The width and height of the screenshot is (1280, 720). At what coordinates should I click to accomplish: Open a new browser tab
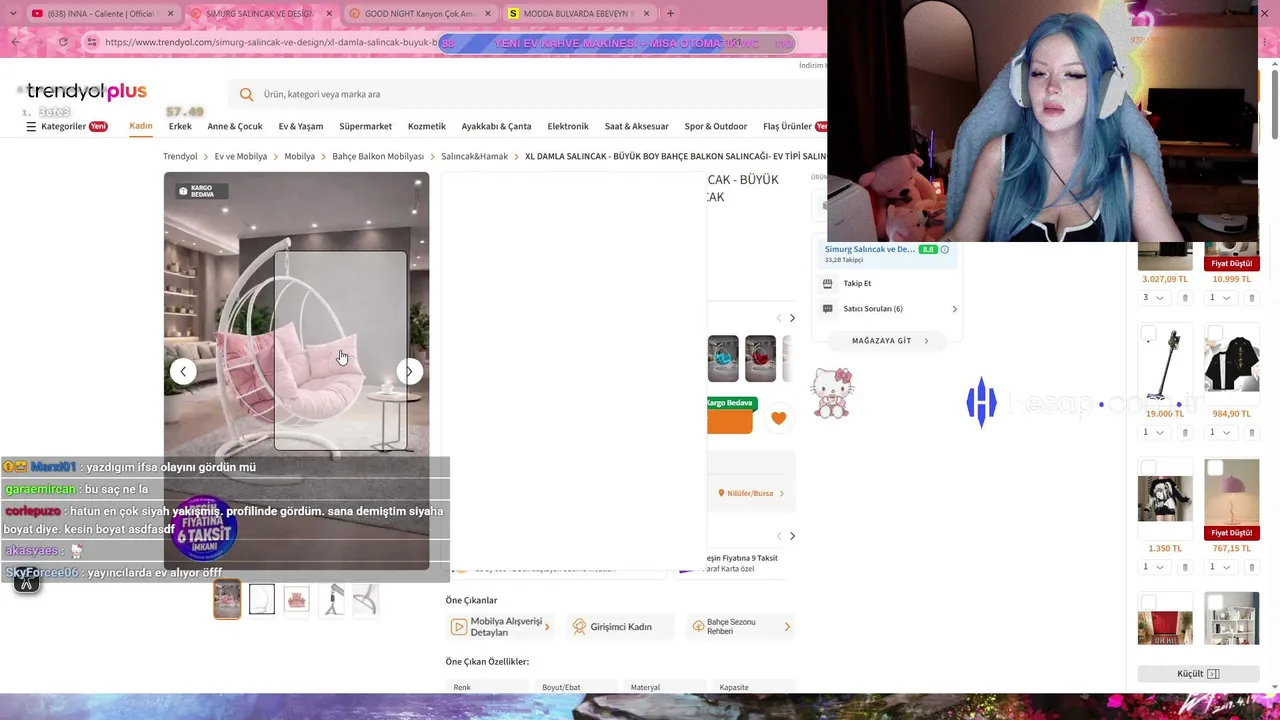[670, 14]
